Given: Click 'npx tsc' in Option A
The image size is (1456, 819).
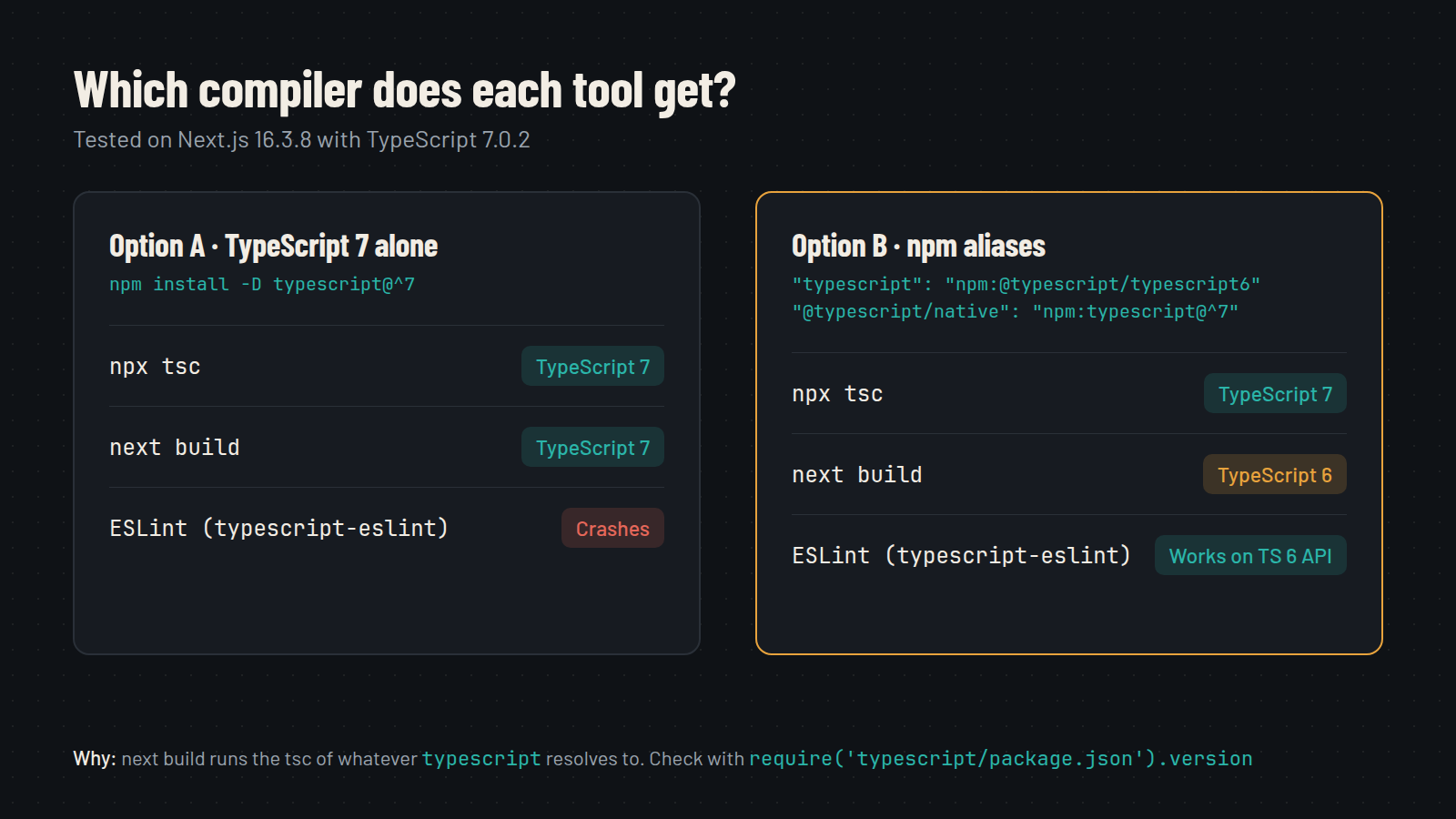Looking at the screenshot, I should [155, 367].
